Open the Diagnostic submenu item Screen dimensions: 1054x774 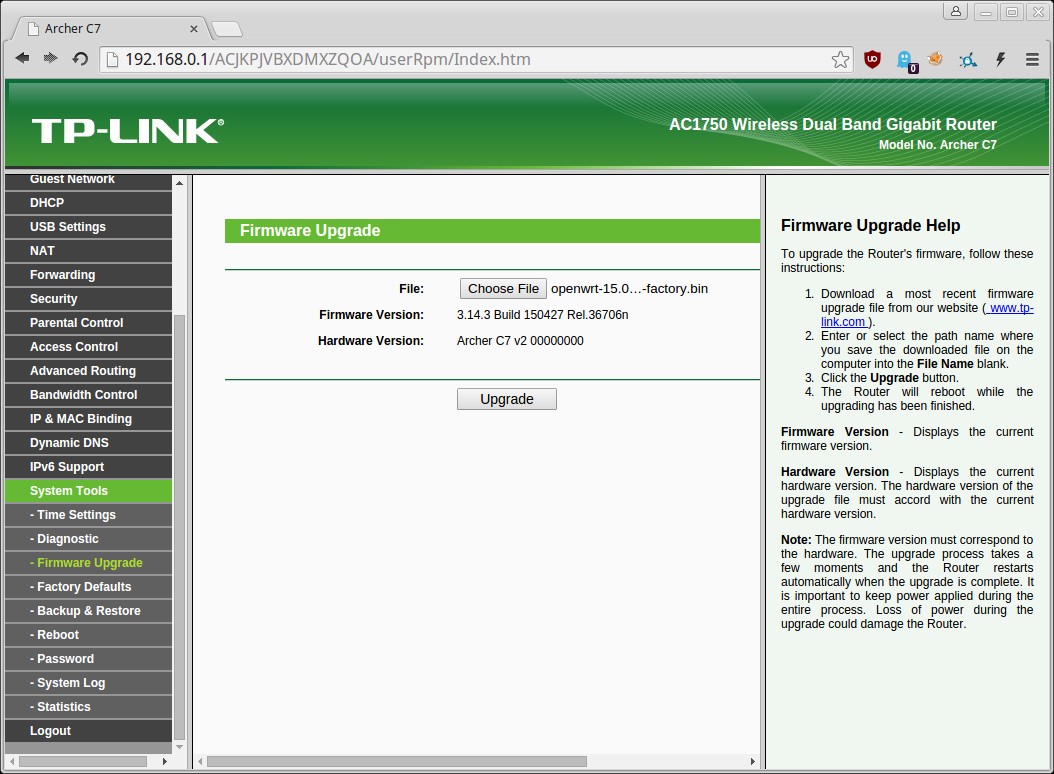pyautogui.click(x=89, y=539)
